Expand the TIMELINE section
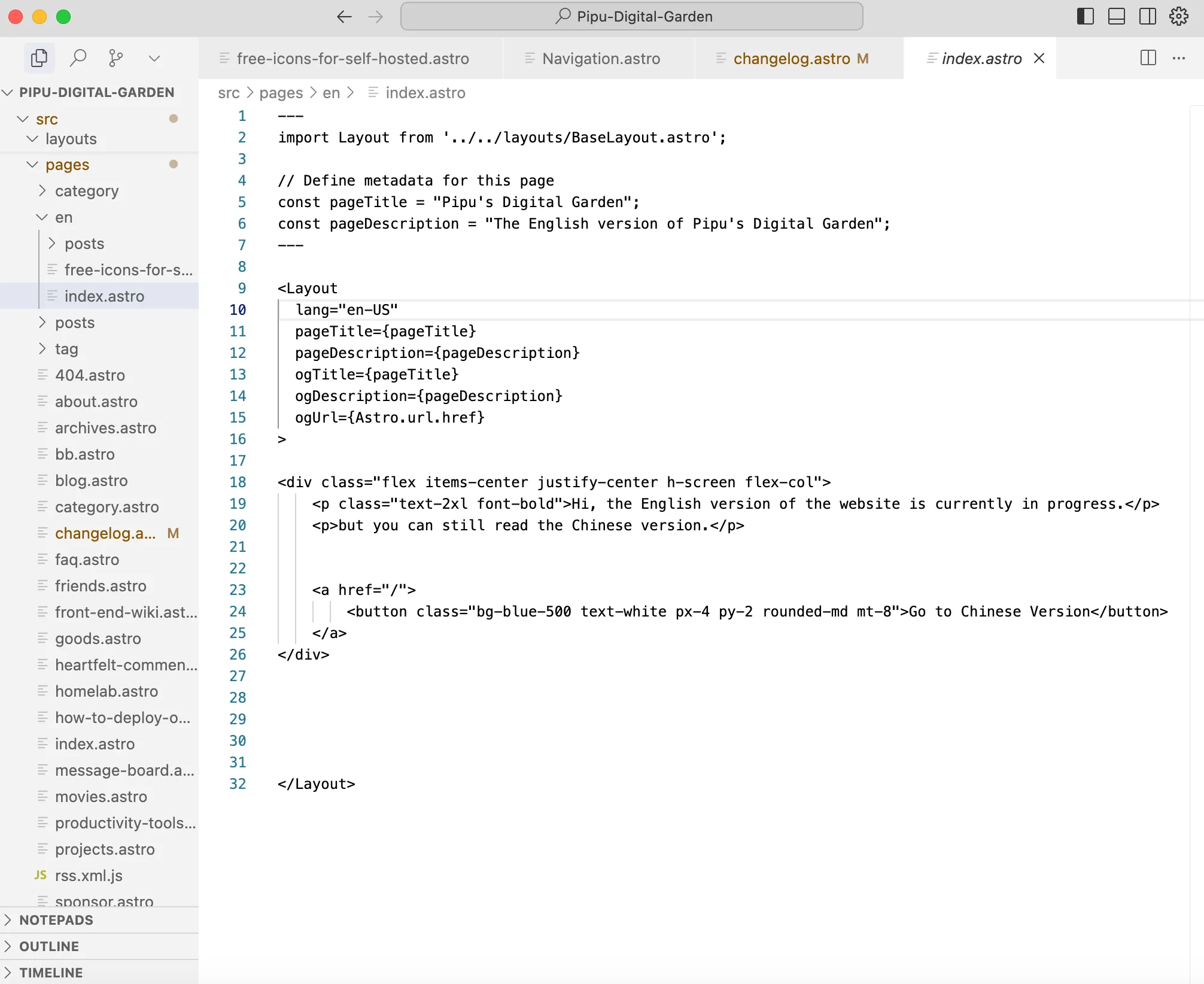Image resolution: width=1204 pixels, height=984 pixels. 99,973
